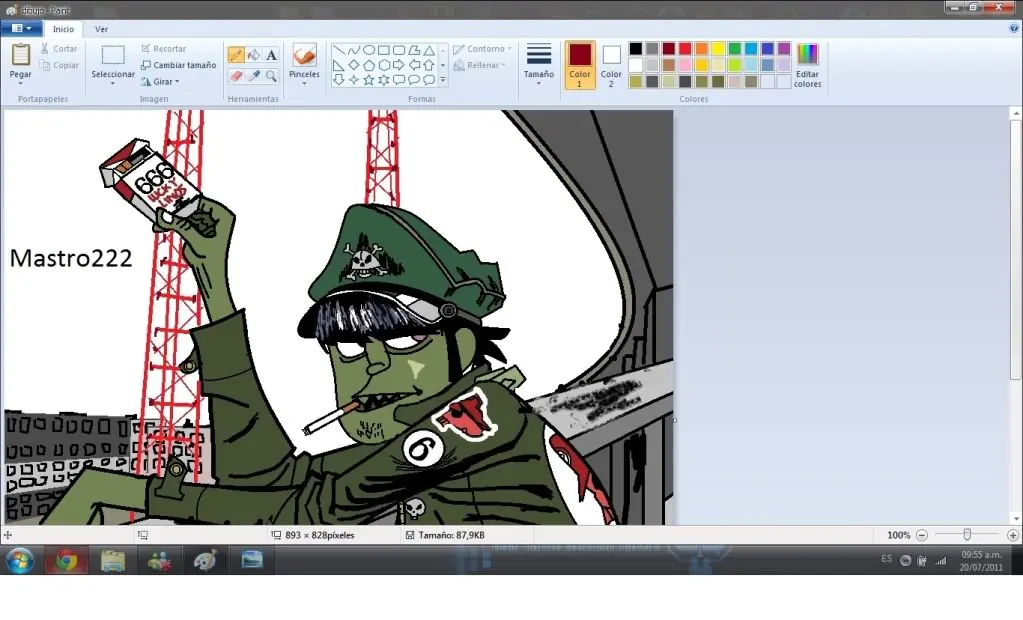Choose the Curve shape
Screen dimensions: 1023x620
click(354, 50)
